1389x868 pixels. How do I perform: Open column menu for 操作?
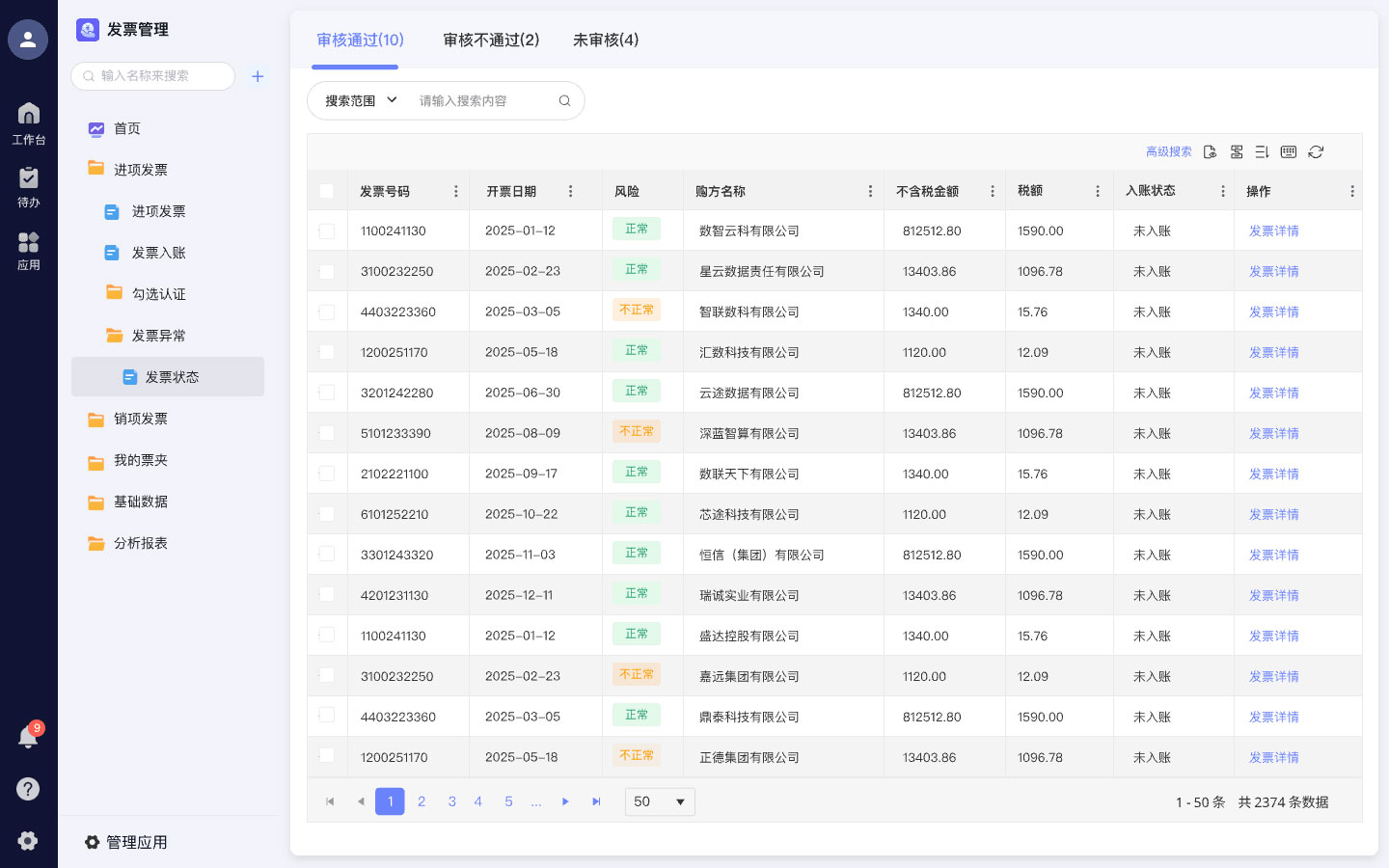tap(1352, 191)
